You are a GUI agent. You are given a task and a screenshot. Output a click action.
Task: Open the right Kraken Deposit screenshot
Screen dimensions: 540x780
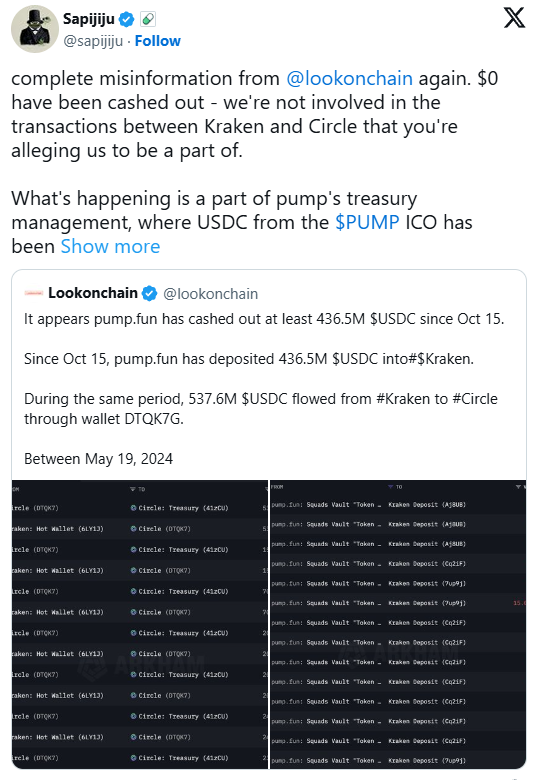pyautogui.click(x=398, y=625)
